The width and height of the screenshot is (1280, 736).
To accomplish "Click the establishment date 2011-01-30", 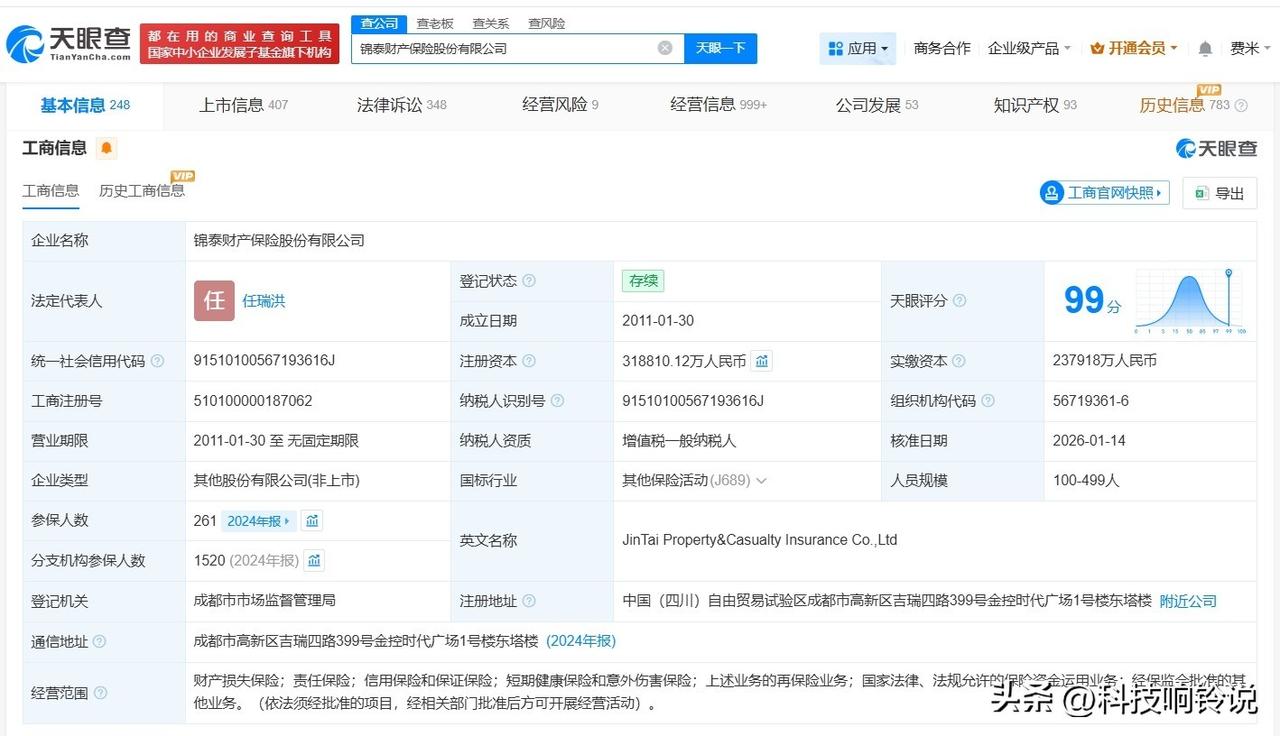I will pyautogui.click(x=658, y=321).
